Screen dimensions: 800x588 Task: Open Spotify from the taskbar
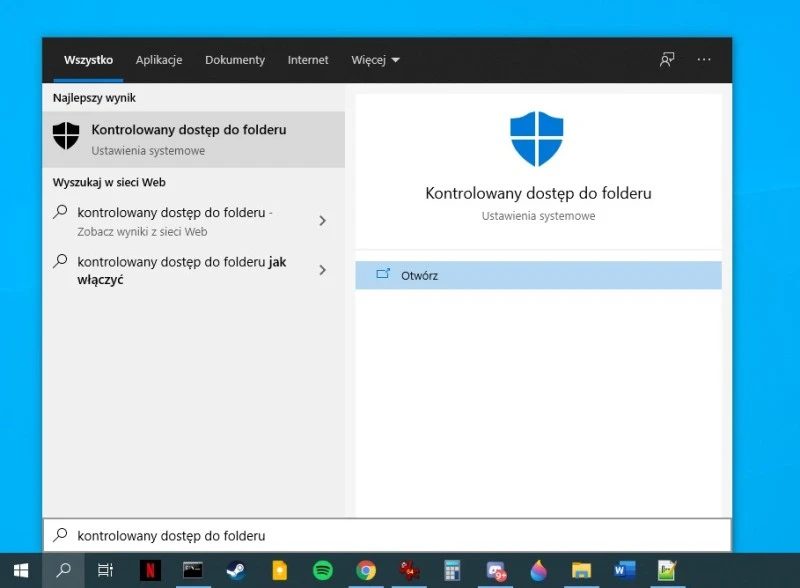(x=322, y=570)
